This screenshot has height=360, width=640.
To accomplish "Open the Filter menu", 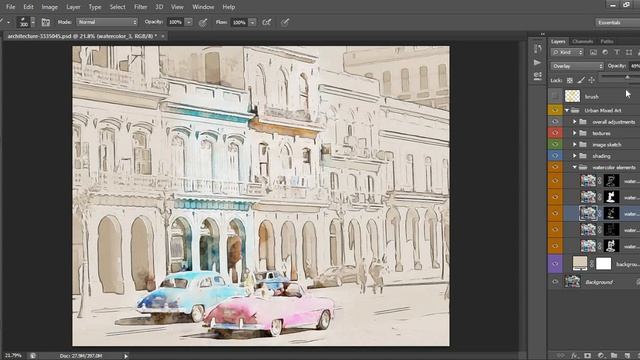I will point(140,7).
